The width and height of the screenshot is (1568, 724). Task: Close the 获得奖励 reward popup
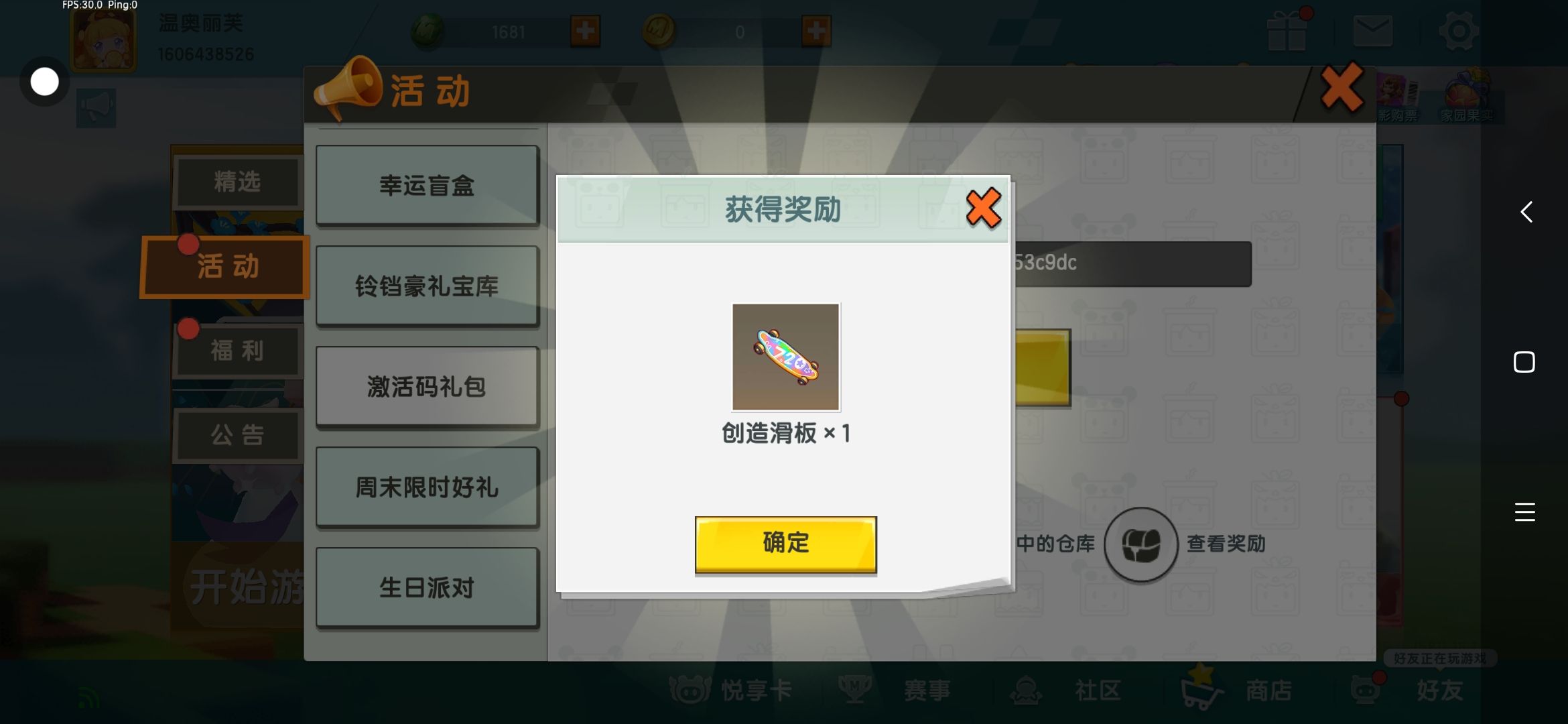(x=983, y=208)
